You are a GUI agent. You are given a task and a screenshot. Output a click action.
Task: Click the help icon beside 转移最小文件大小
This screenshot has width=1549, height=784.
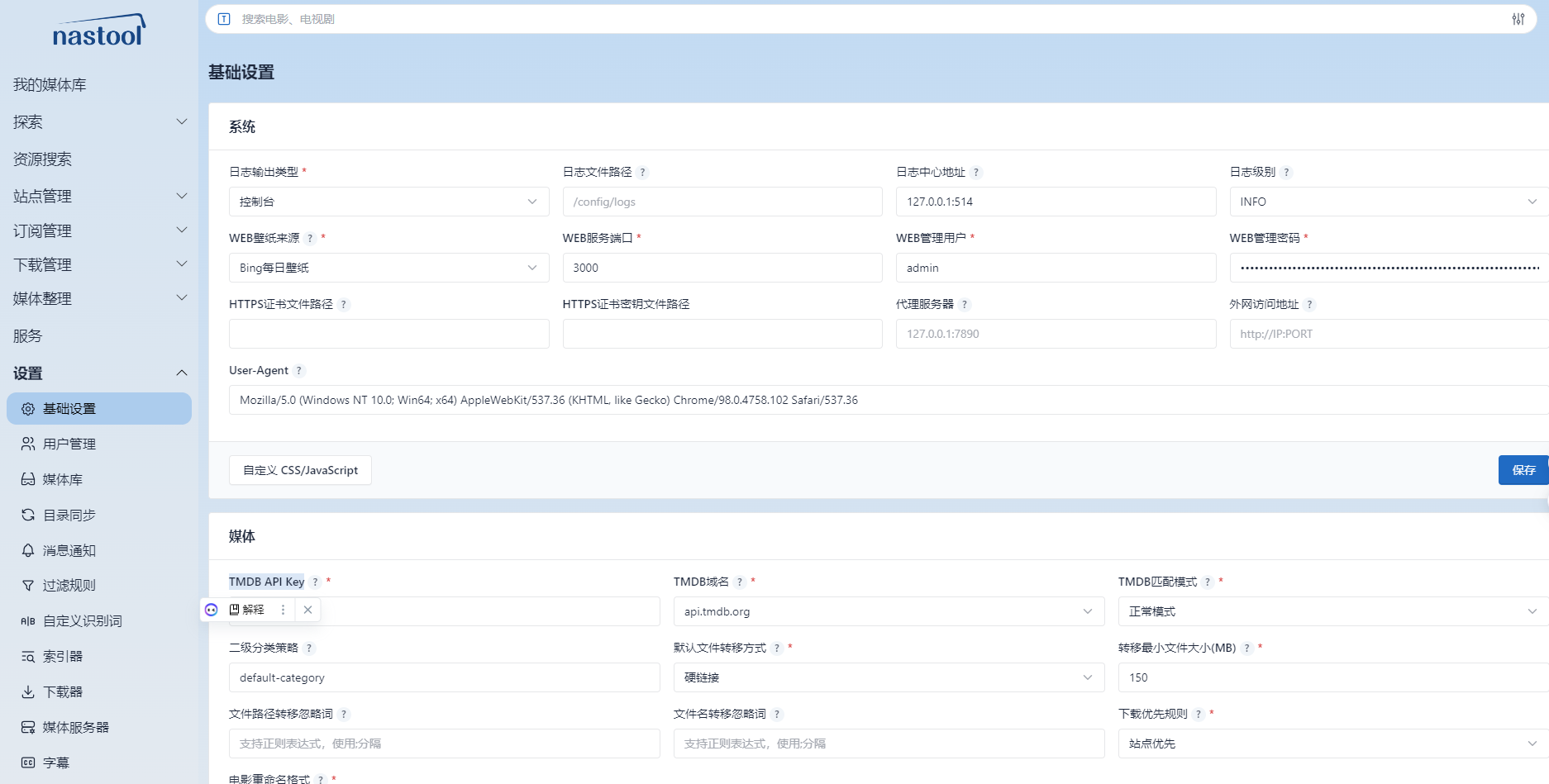(x=1247, y=649)
